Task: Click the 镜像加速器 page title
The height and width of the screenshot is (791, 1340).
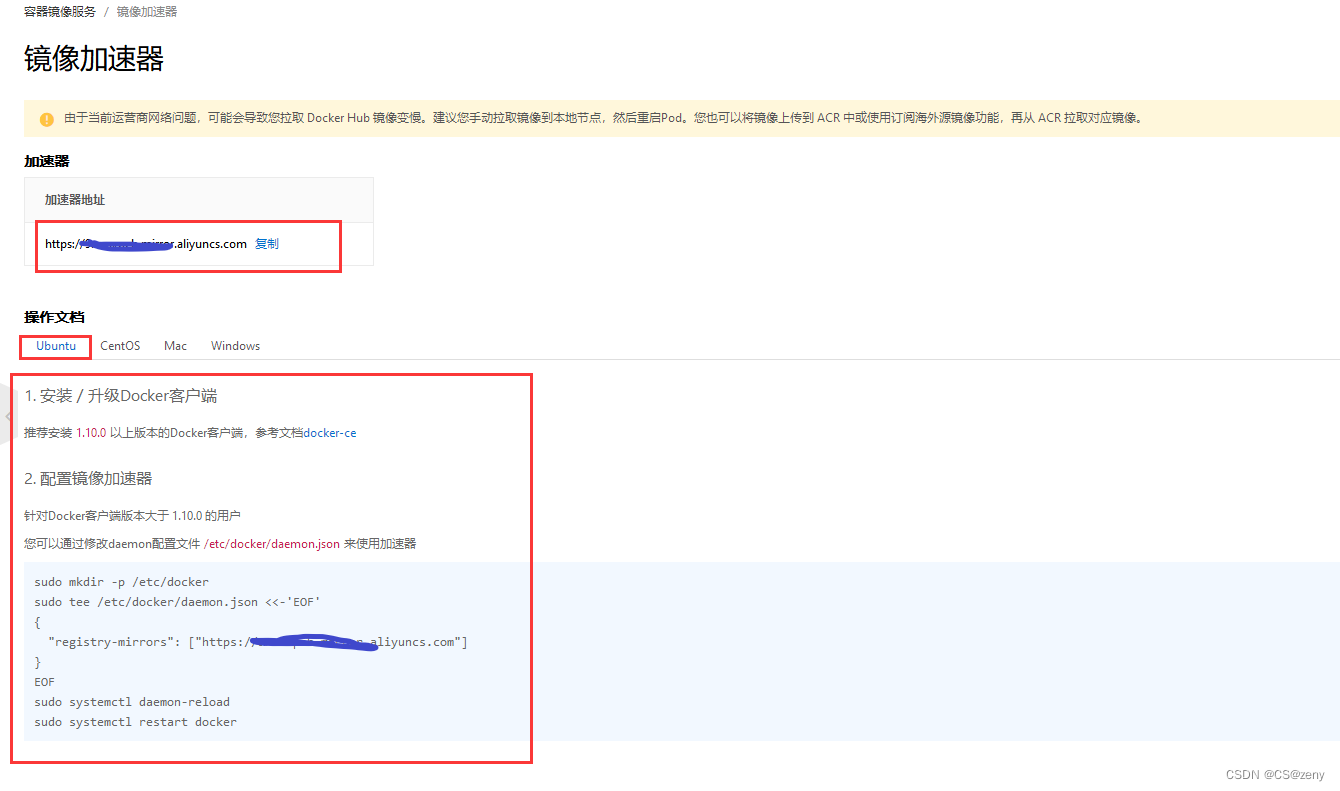Action: (x=94, y=59)
